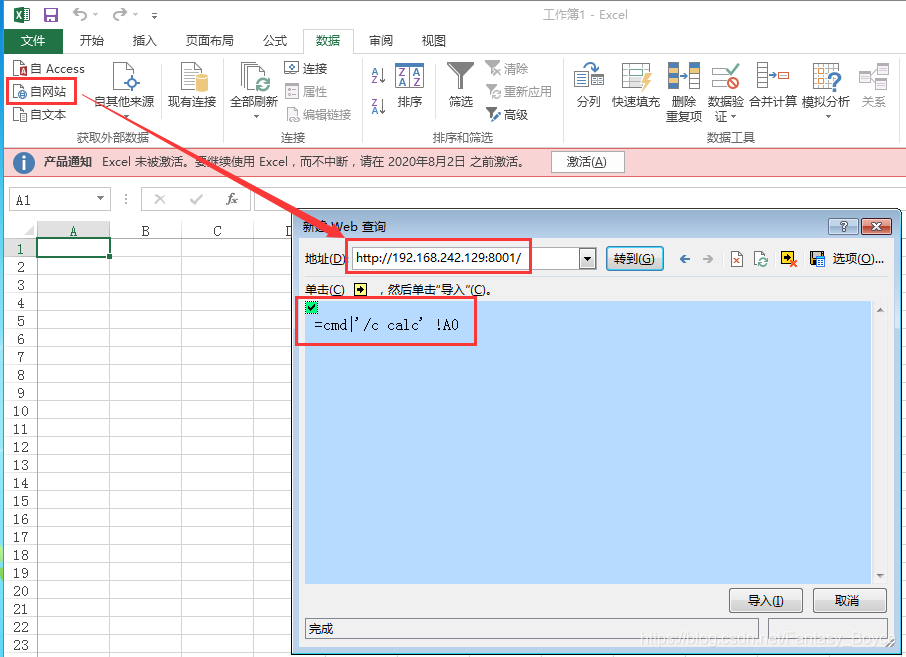The width and height of the screenshot is (906, 657).
Task: Click hide table-selection icons toggle
Action: click(789, 259)
